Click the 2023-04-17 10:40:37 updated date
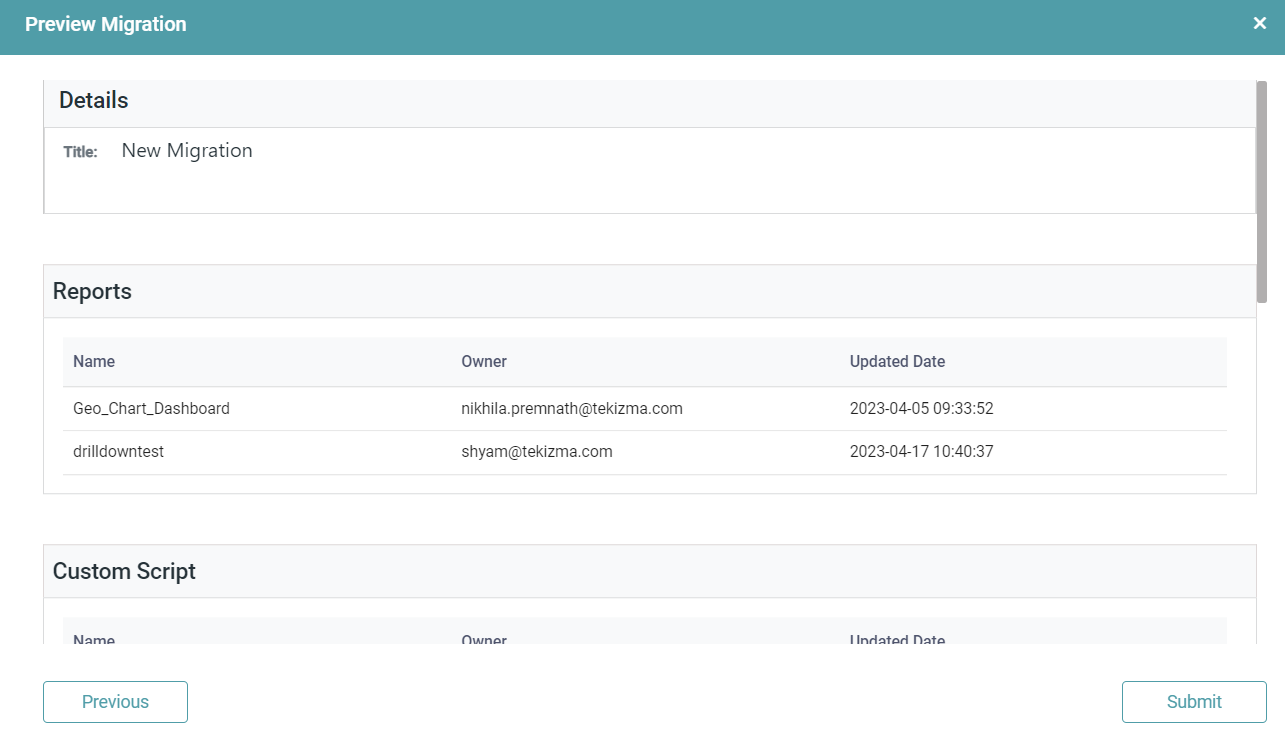 click(x=921, y=451)
